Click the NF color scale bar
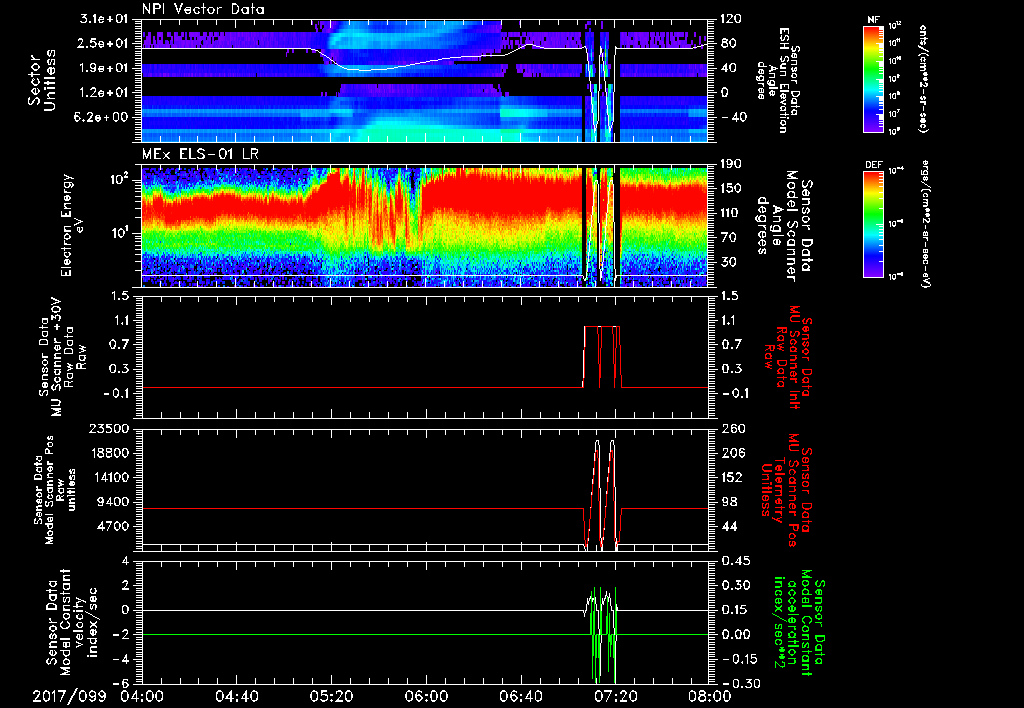This screenshot has height=708, width=1024. (871, 78)
